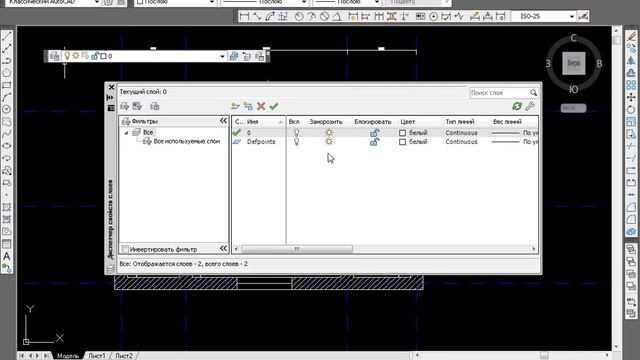This screenshot has height=360, width=640.
Task: Open layer settings wrench icon
Action: tap(530, 107)
